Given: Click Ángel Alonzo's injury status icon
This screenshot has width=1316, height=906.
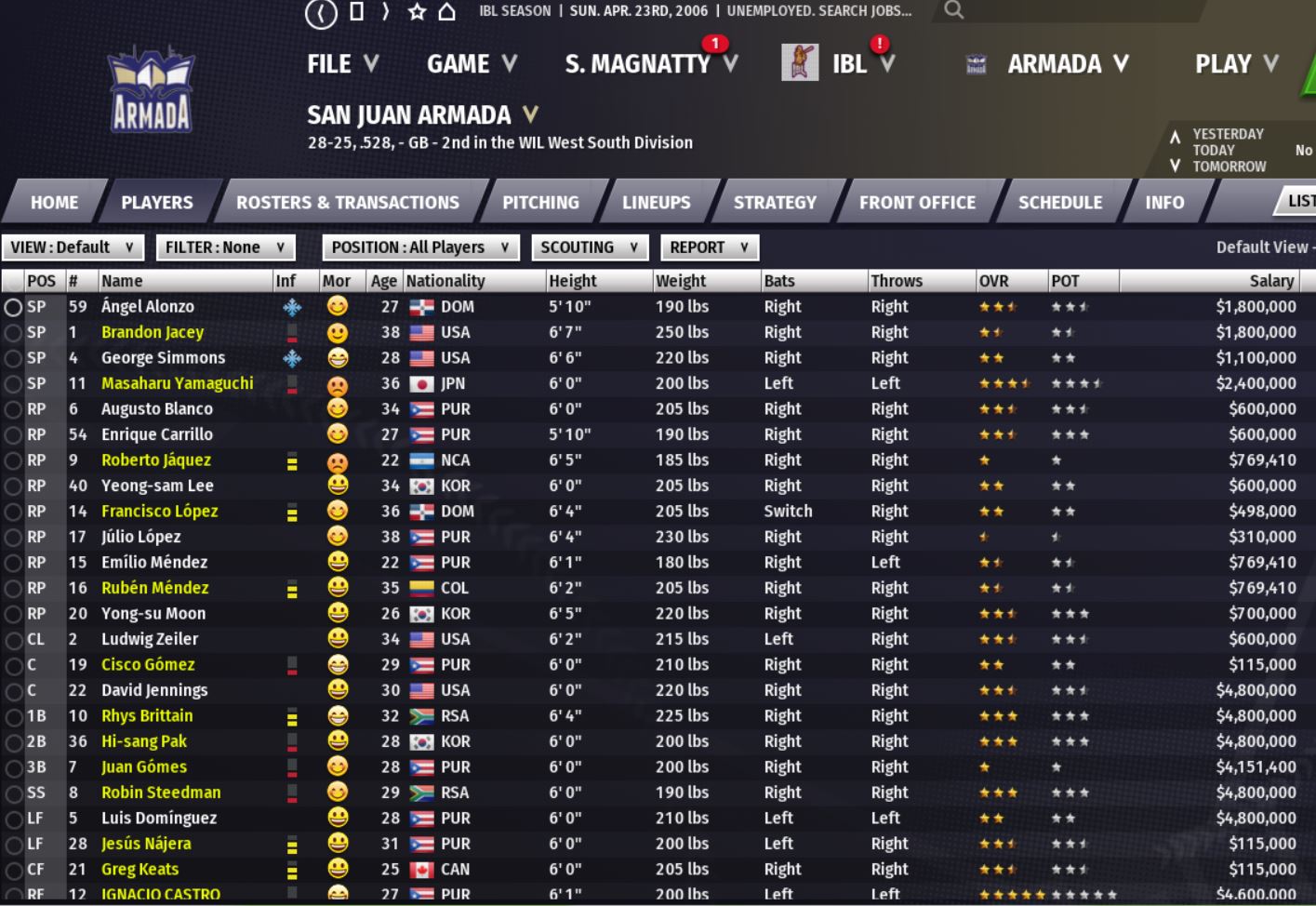Looking at the screenshot, I should tap(292, 307).
